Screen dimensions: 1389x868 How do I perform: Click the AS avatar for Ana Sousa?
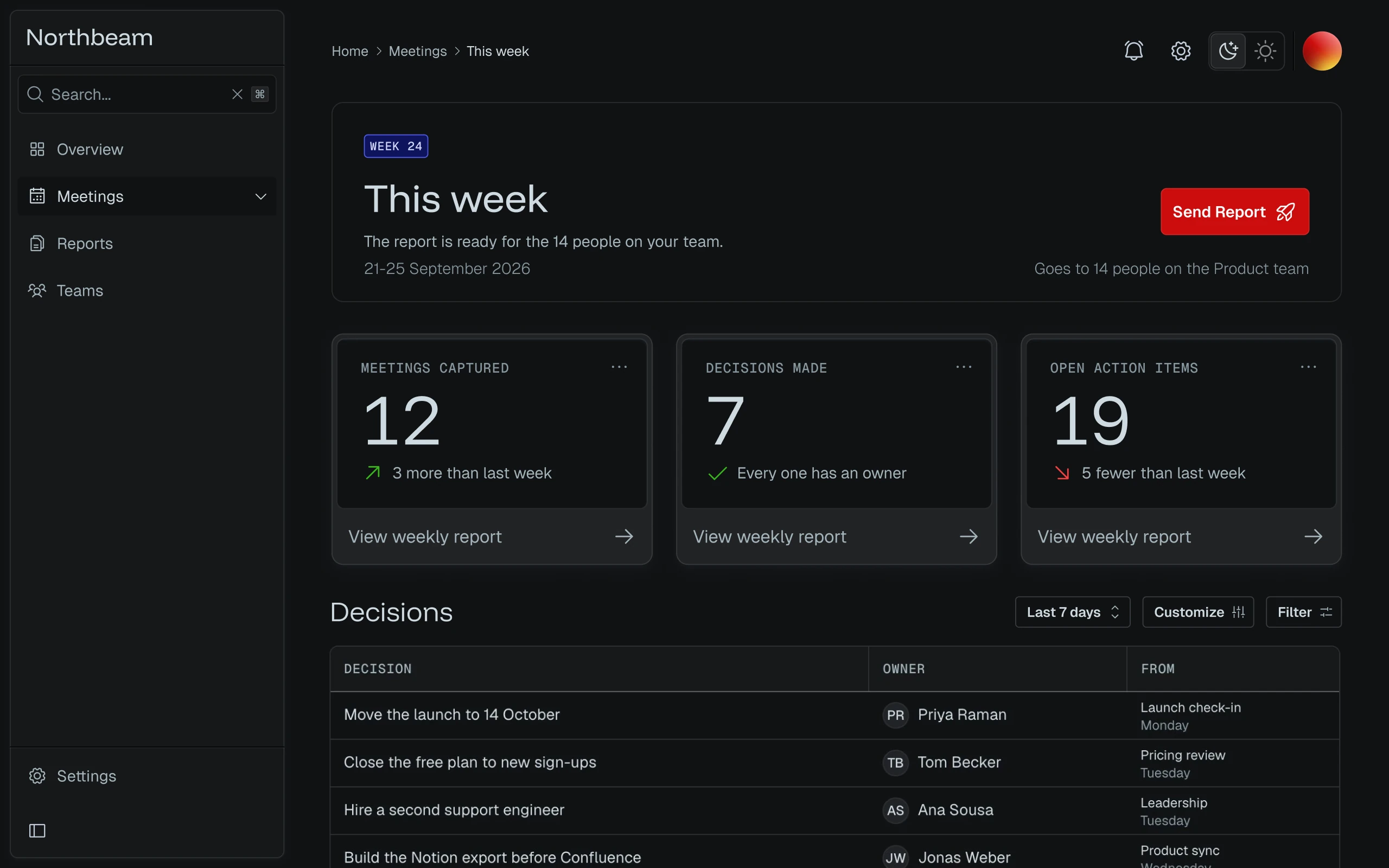click(x=895, y=810)
